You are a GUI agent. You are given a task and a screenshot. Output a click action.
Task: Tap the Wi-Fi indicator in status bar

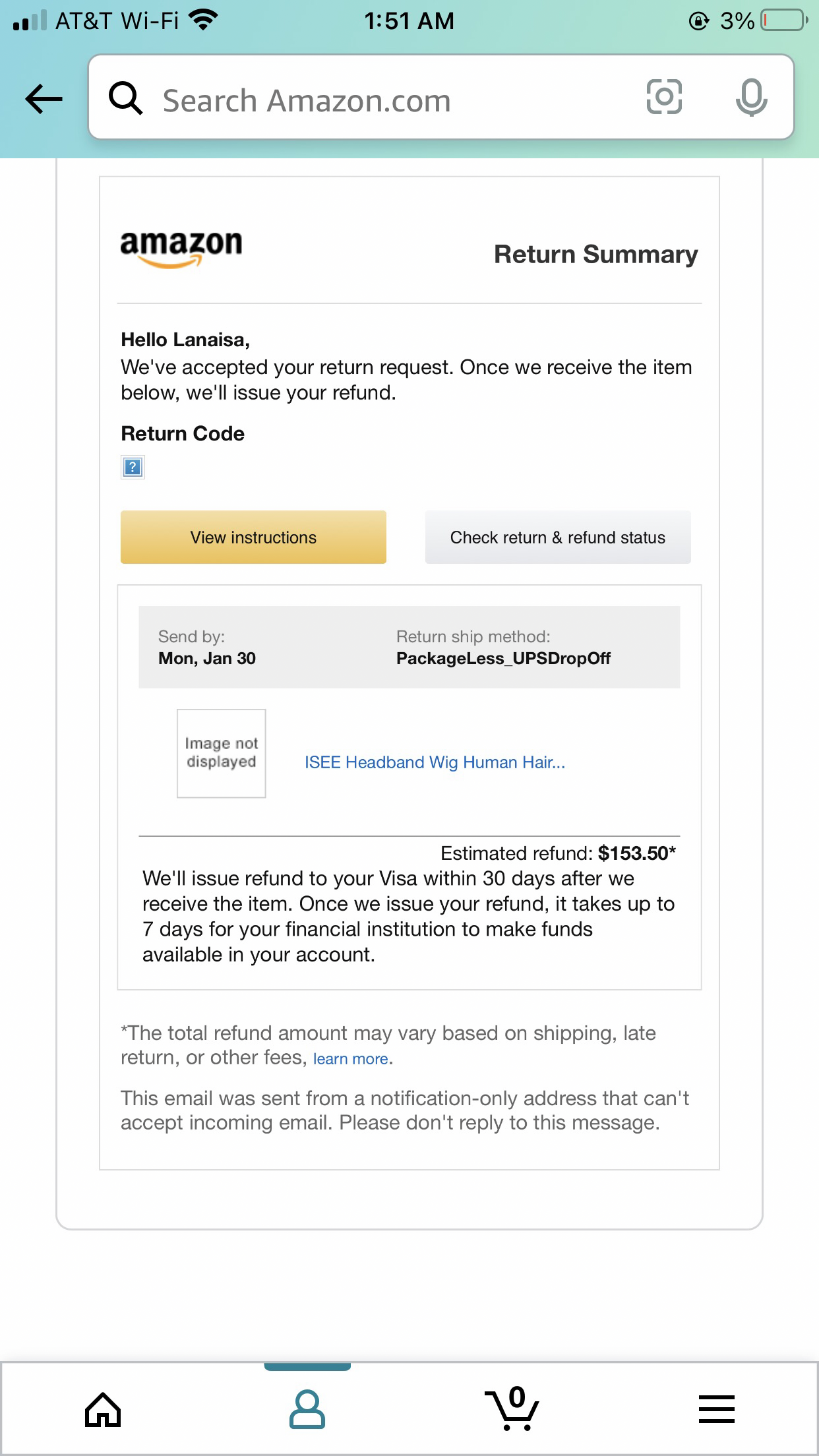201,19
